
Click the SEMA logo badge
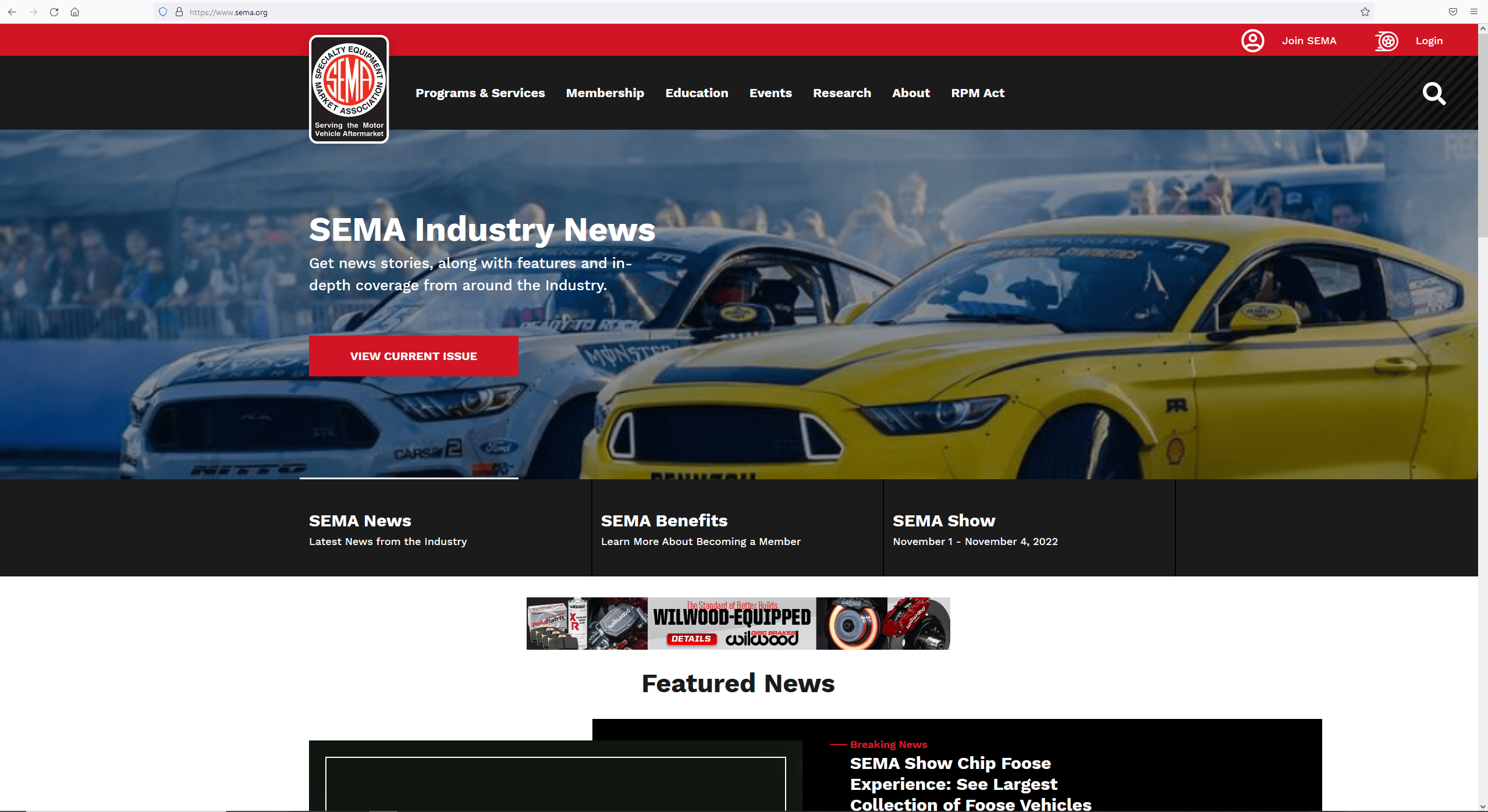[349, 89]
